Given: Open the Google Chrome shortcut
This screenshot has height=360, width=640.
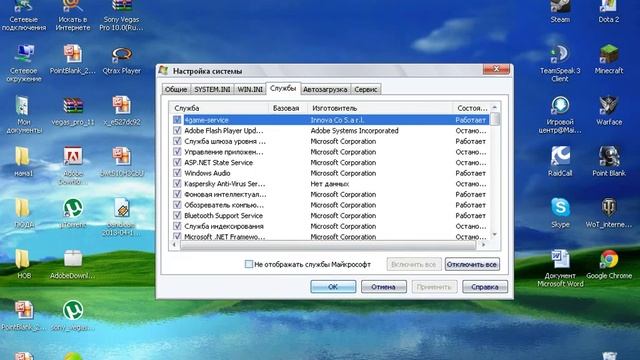Looking at the screenshot, I should [609, 264].
